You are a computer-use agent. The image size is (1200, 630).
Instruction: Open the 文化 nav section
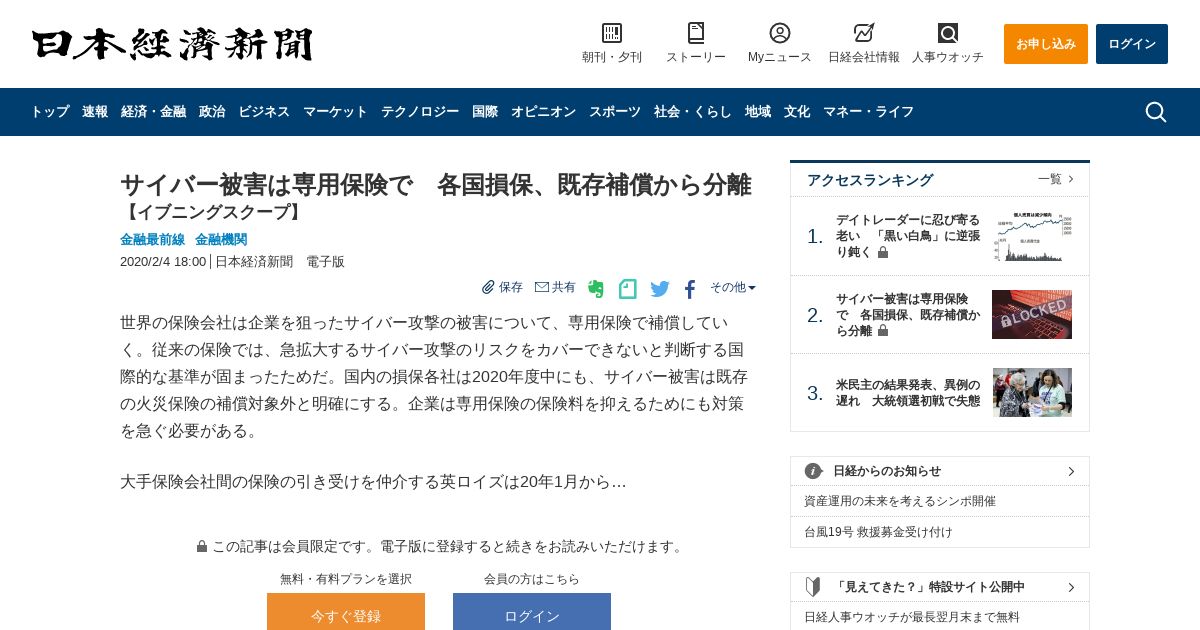pyautogui.click(x=797, y=112)
